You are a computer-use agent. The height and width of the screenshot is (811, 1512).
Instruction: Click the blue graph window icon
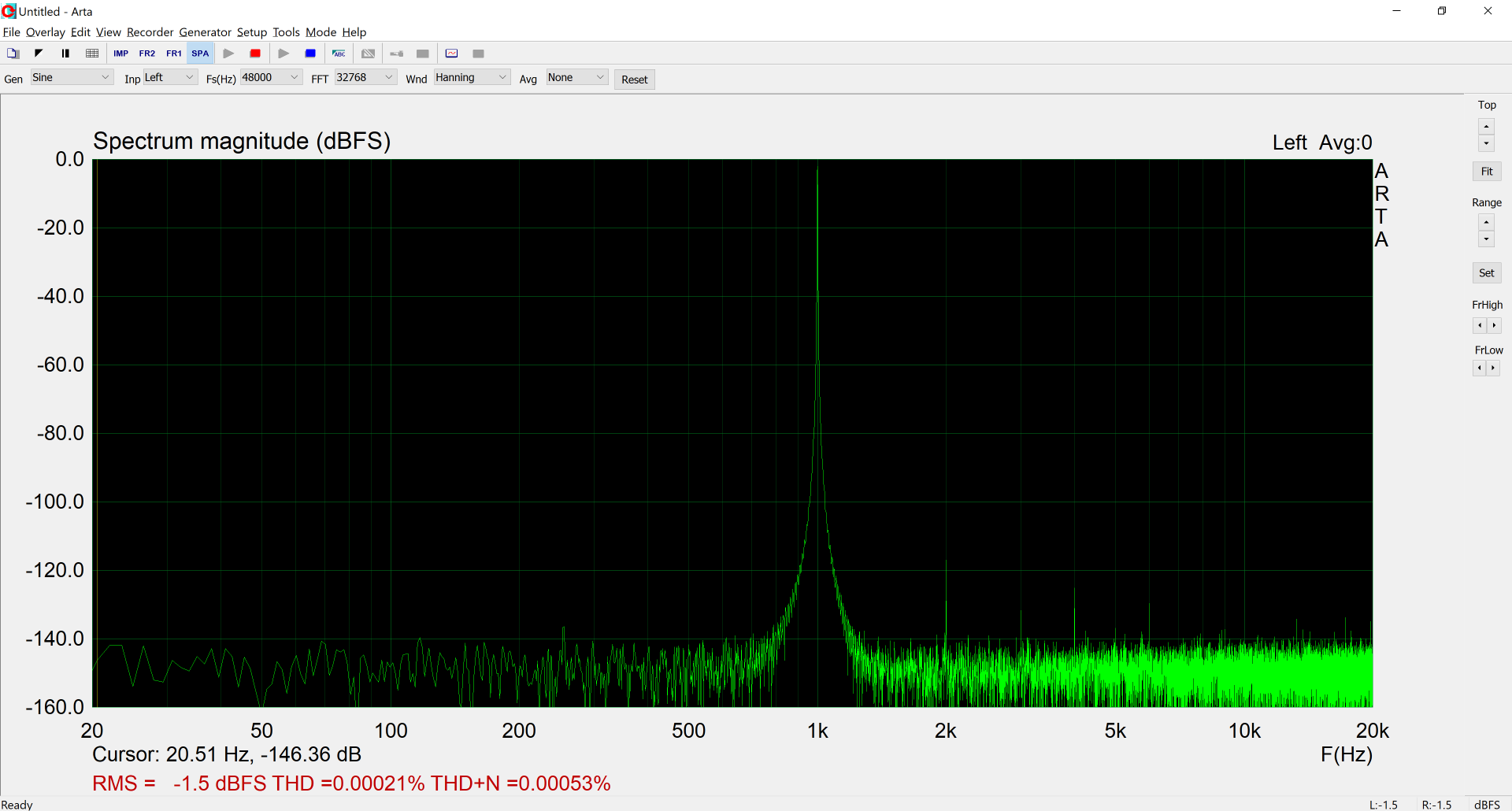[x=452, y=54]
